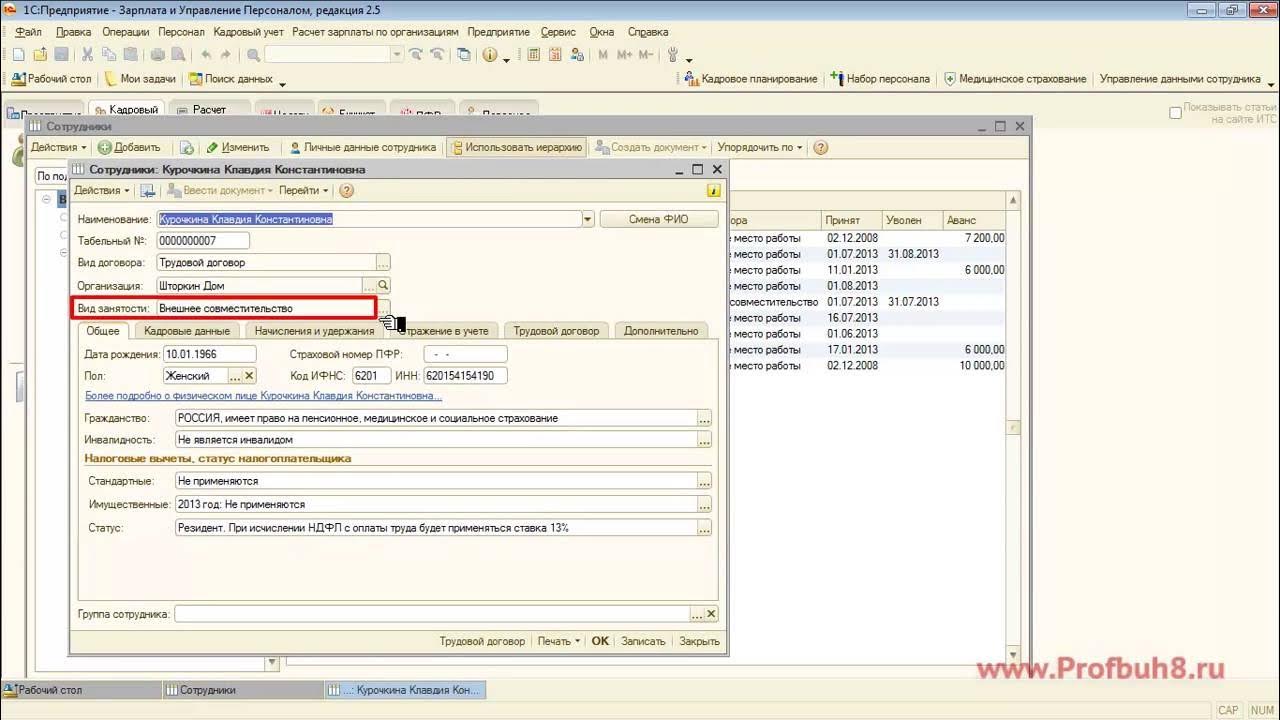The width and height of the screenshot is (1280, 720).
Task: Open the Calendar icon
Action: [x=554, y=55]
